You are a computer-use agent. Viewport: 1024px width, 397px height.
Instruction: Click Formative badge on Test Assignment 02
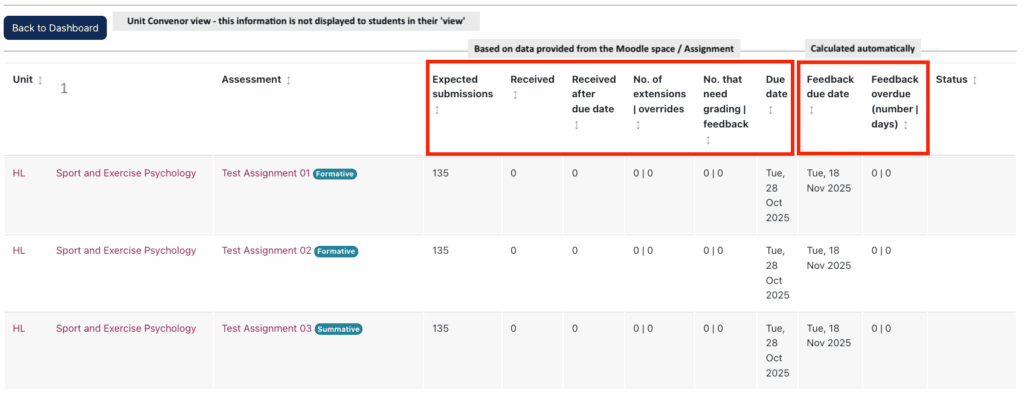point(336,251)
